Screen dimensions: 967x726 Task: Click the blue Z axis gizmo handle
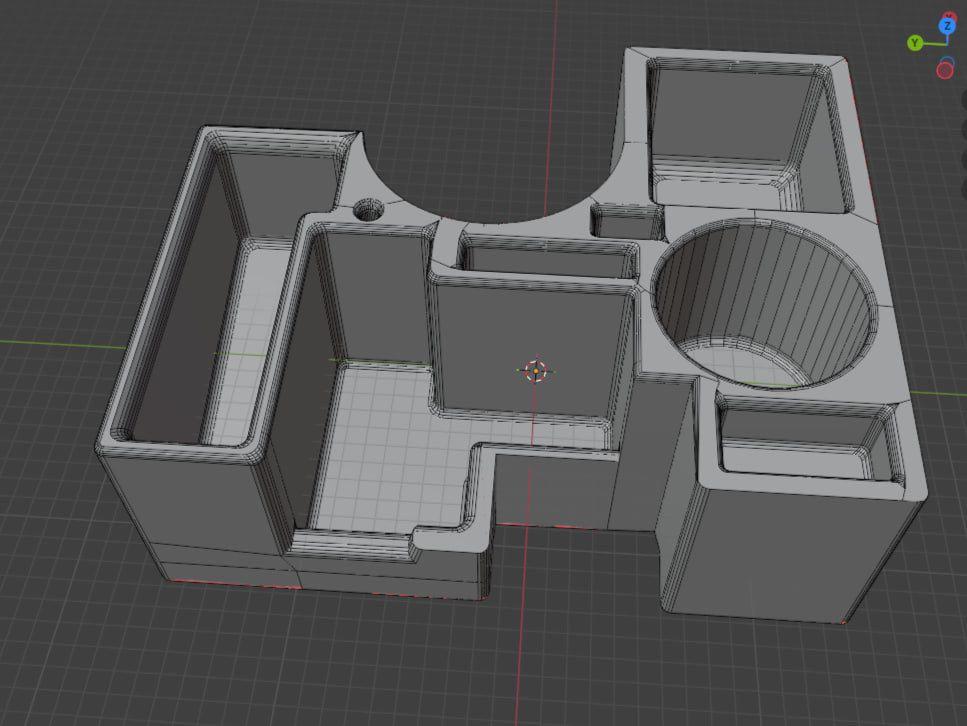click(x=947, y=26)
